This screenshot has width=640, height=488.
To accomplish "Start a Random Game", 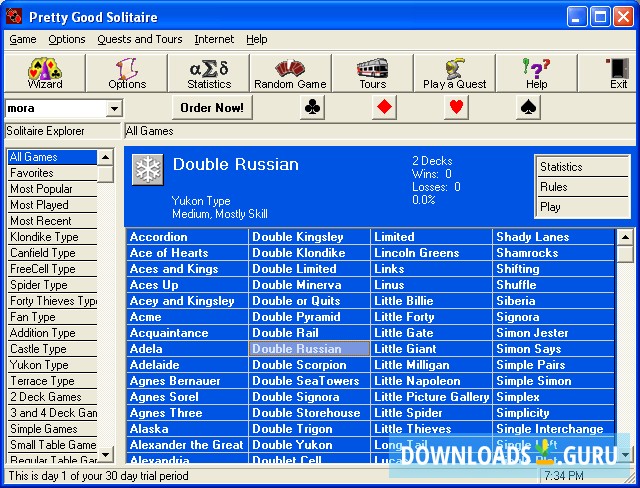I will [x=291, y=73].
